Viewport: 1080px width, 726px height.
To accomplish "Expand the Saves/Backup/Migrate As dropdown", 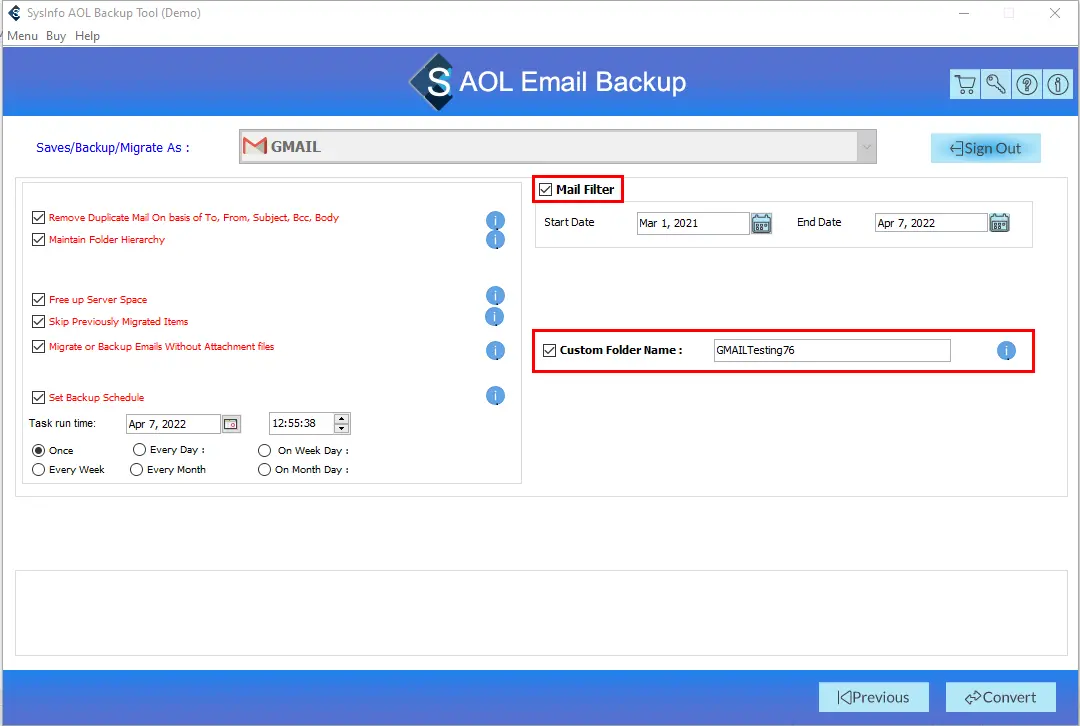I will [x=864, y=147].
